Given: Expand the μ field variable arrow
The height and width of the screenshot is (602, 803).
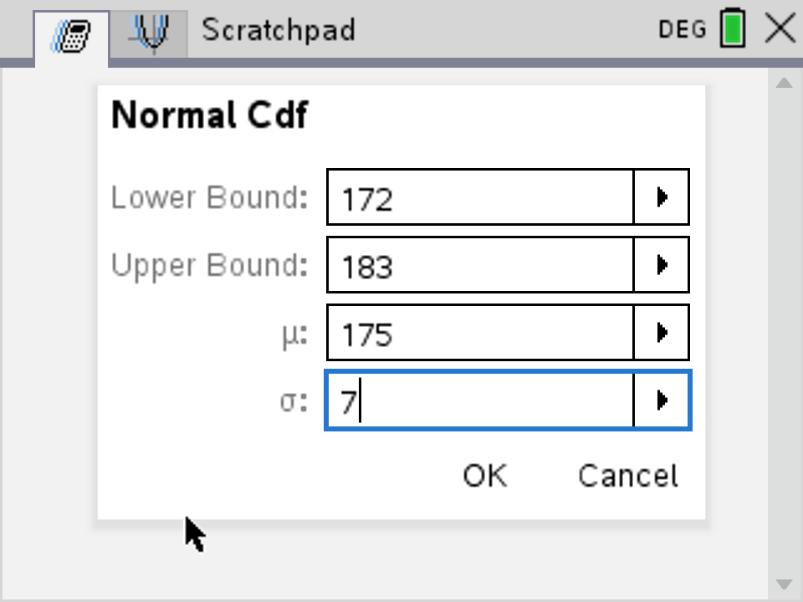Looking at the screenshot, I should click(x=661, y=332).
